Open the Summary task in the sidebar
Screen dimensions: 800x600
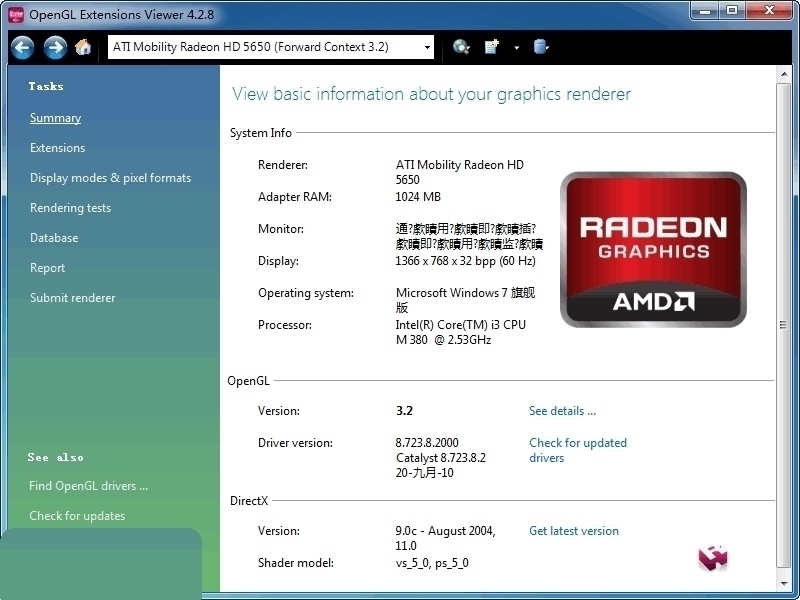coord(55,118)
